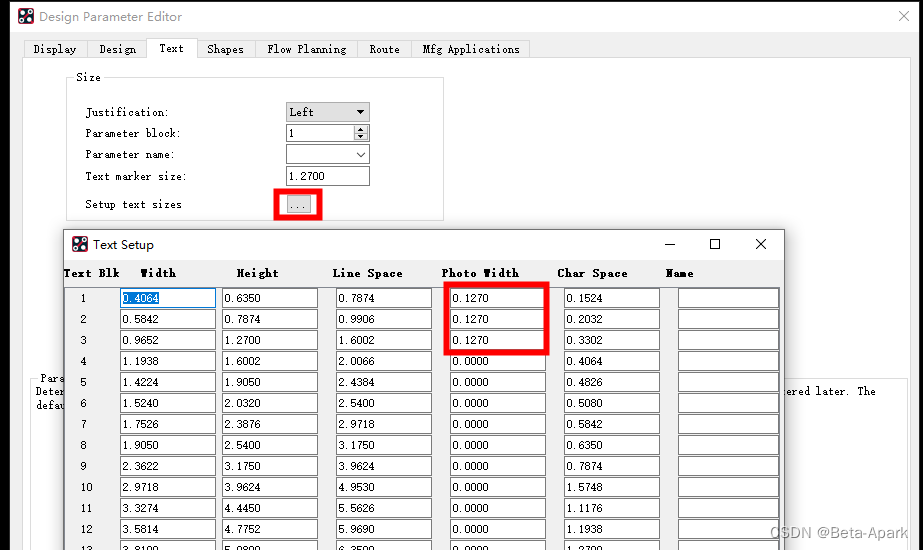
Task: Click Char Space field in row 5
Action: point(611,382)
